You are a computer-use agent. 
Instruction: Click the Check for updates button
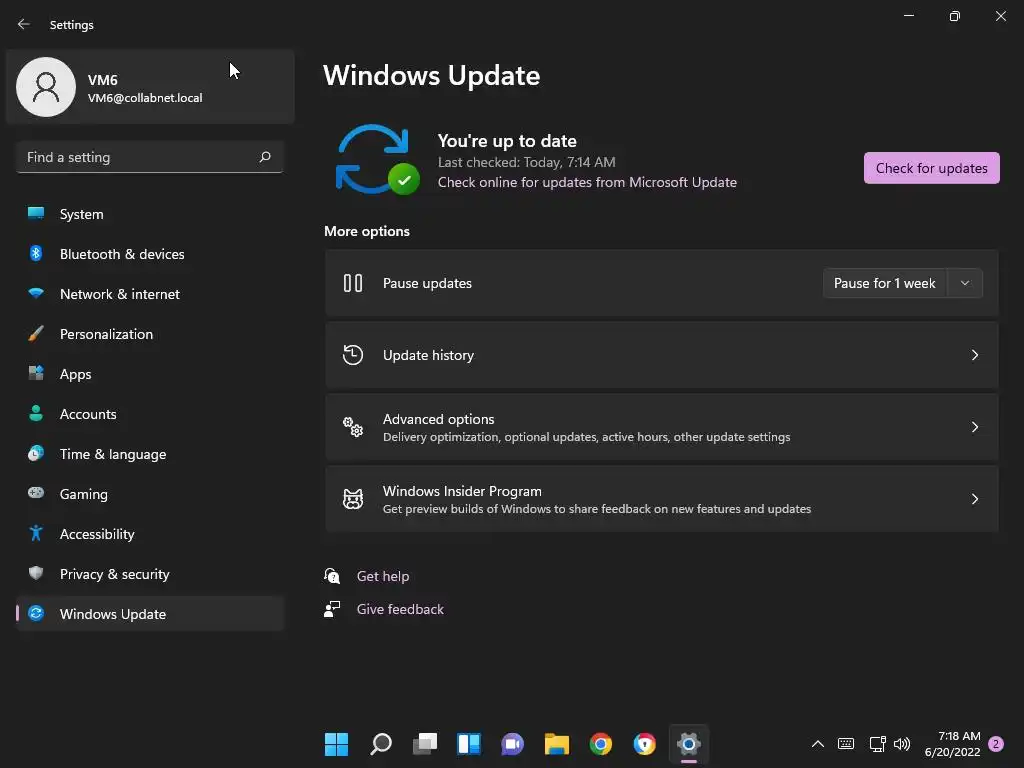pos(931,168)
